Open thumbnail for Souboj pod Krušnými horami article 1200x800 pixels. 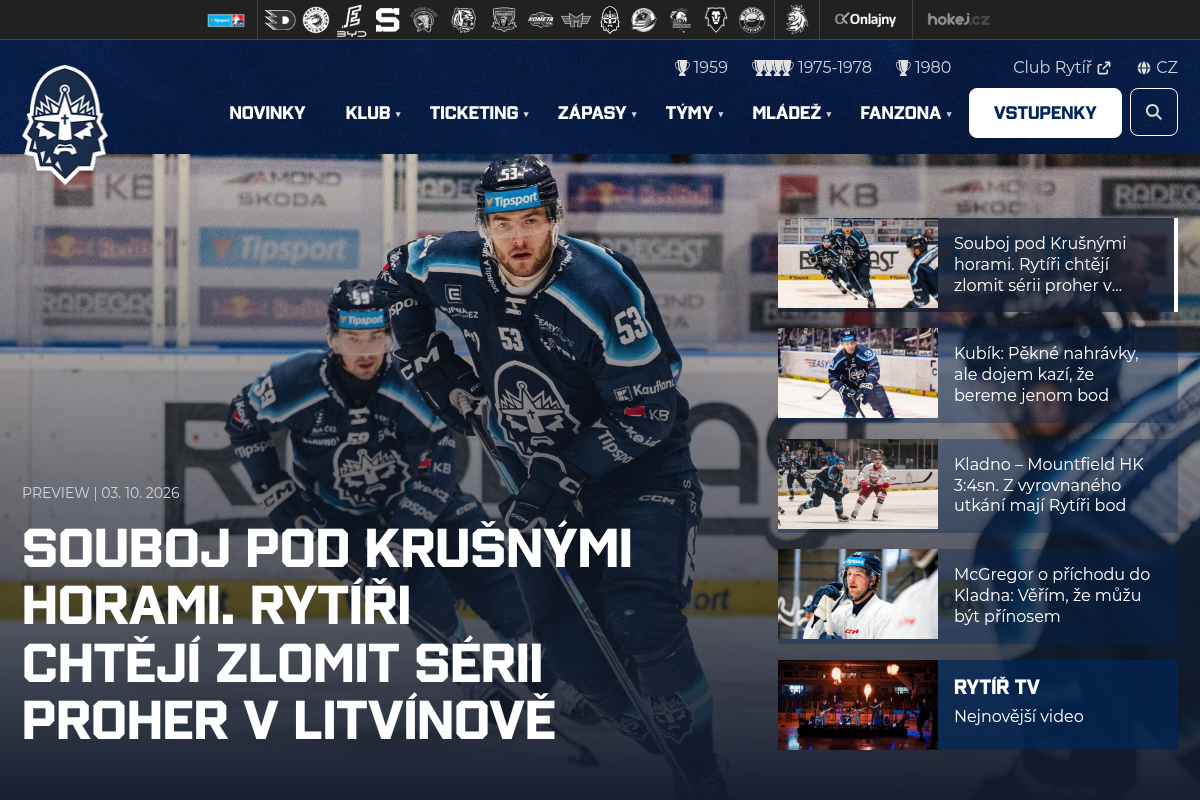coord(858,263)
